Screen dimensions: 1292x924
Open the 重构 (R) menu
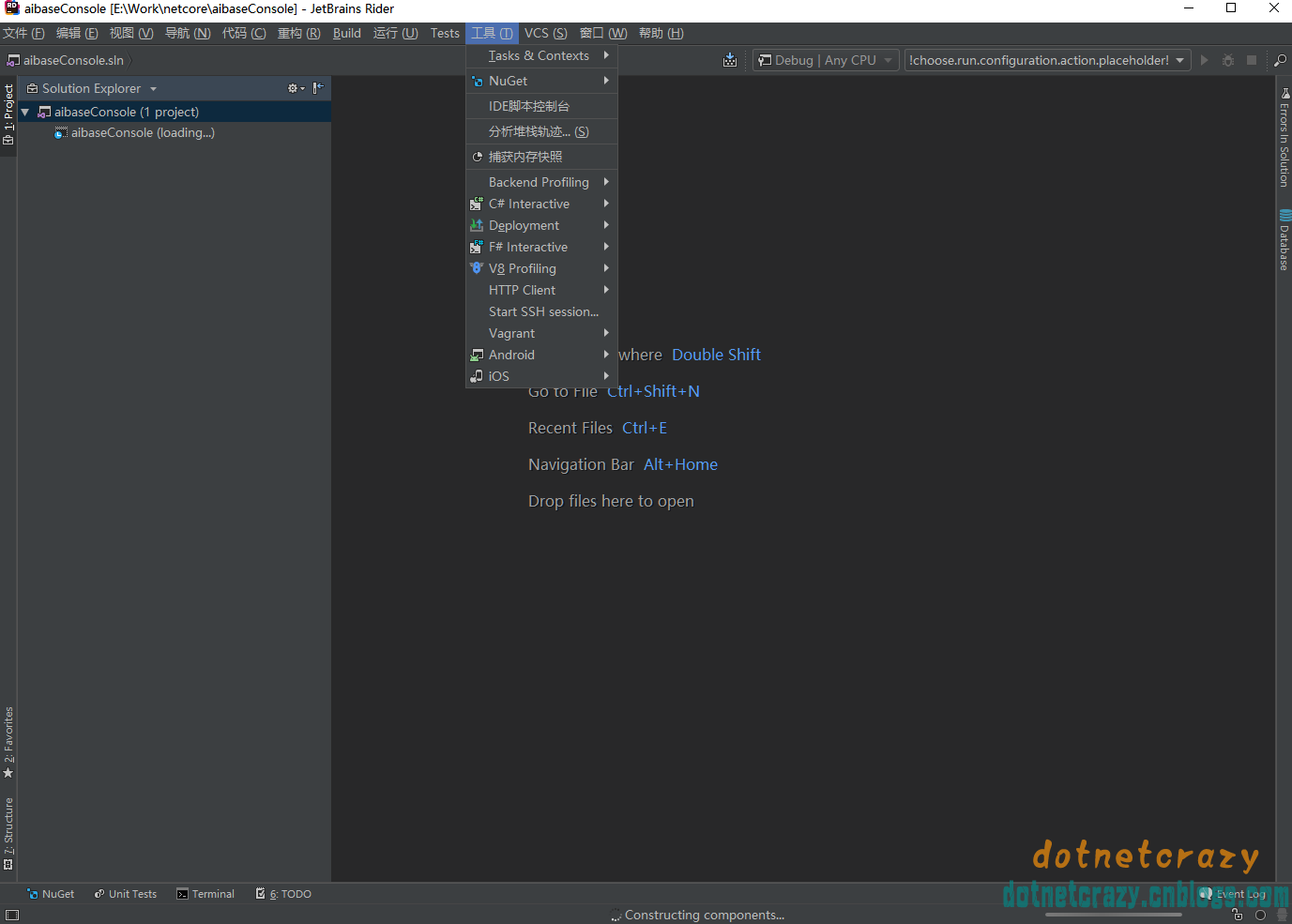(299, 33)
